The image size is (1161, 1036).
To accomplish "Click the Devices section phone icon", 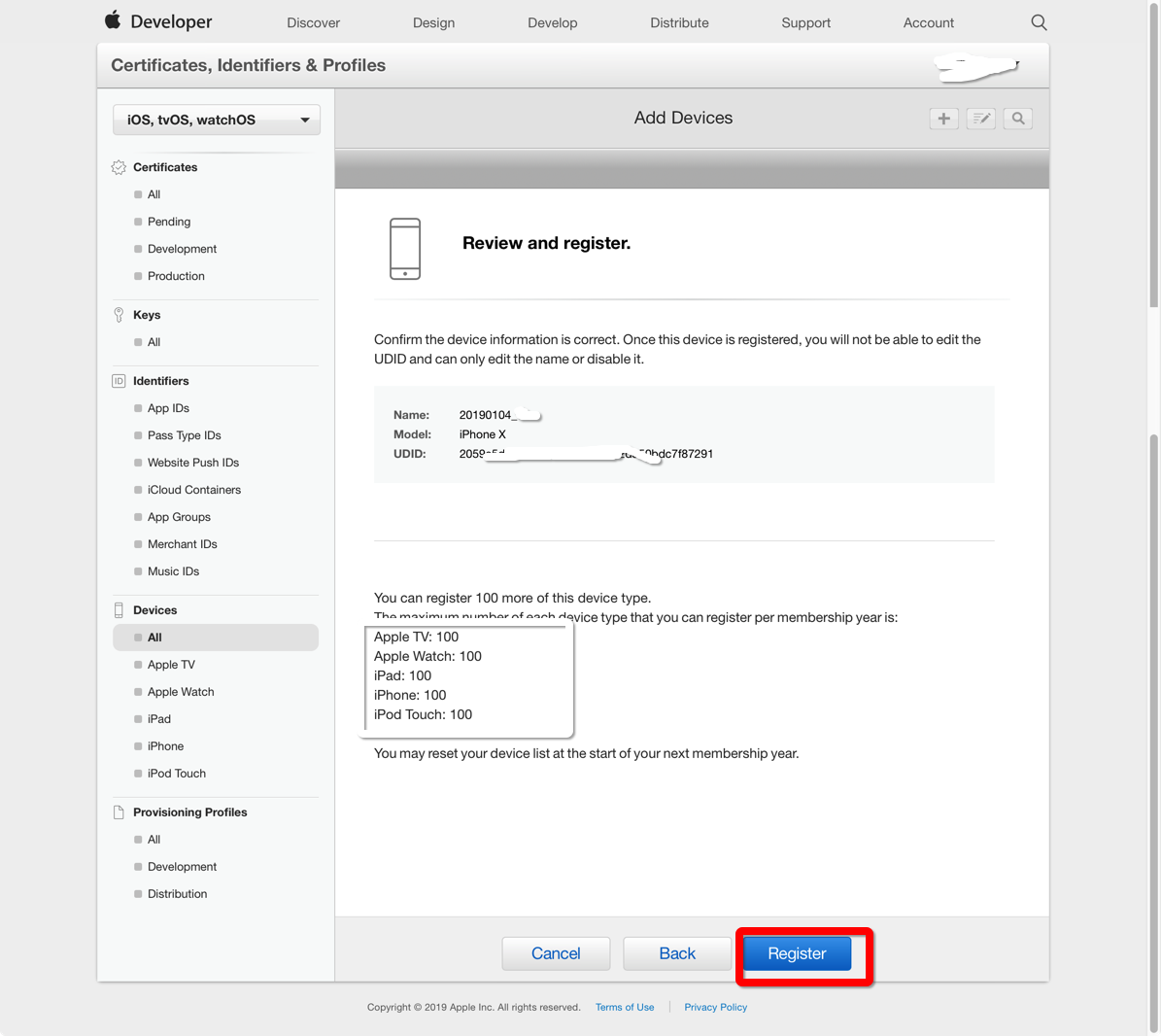I will pos(119,610).
